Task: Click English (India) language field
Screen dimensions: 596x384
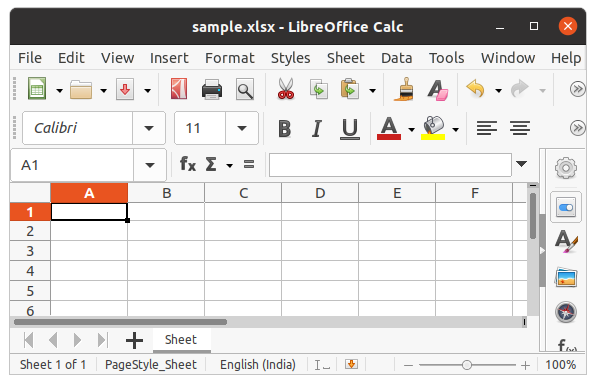Action: [258, 365]
